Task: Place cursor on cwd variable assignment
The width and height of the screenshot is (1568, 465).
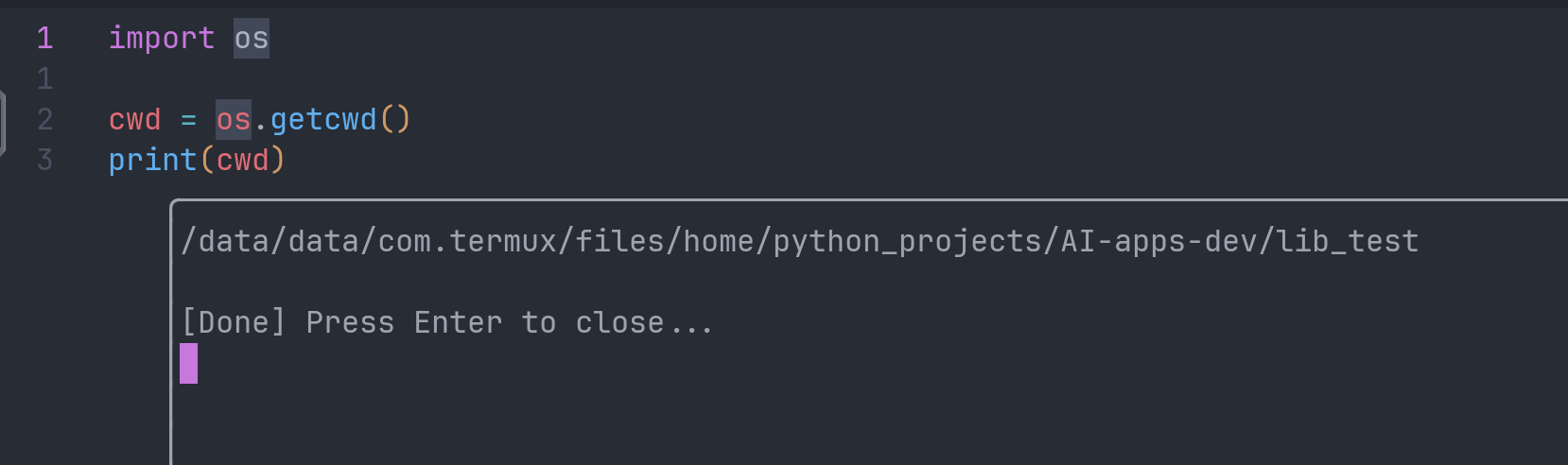Action: (x=134, y=120)
